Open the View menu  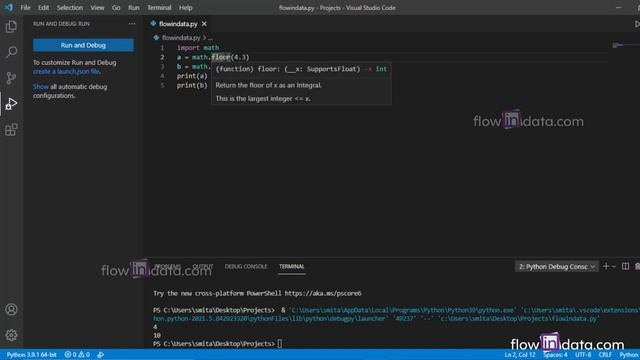[97, 8]
